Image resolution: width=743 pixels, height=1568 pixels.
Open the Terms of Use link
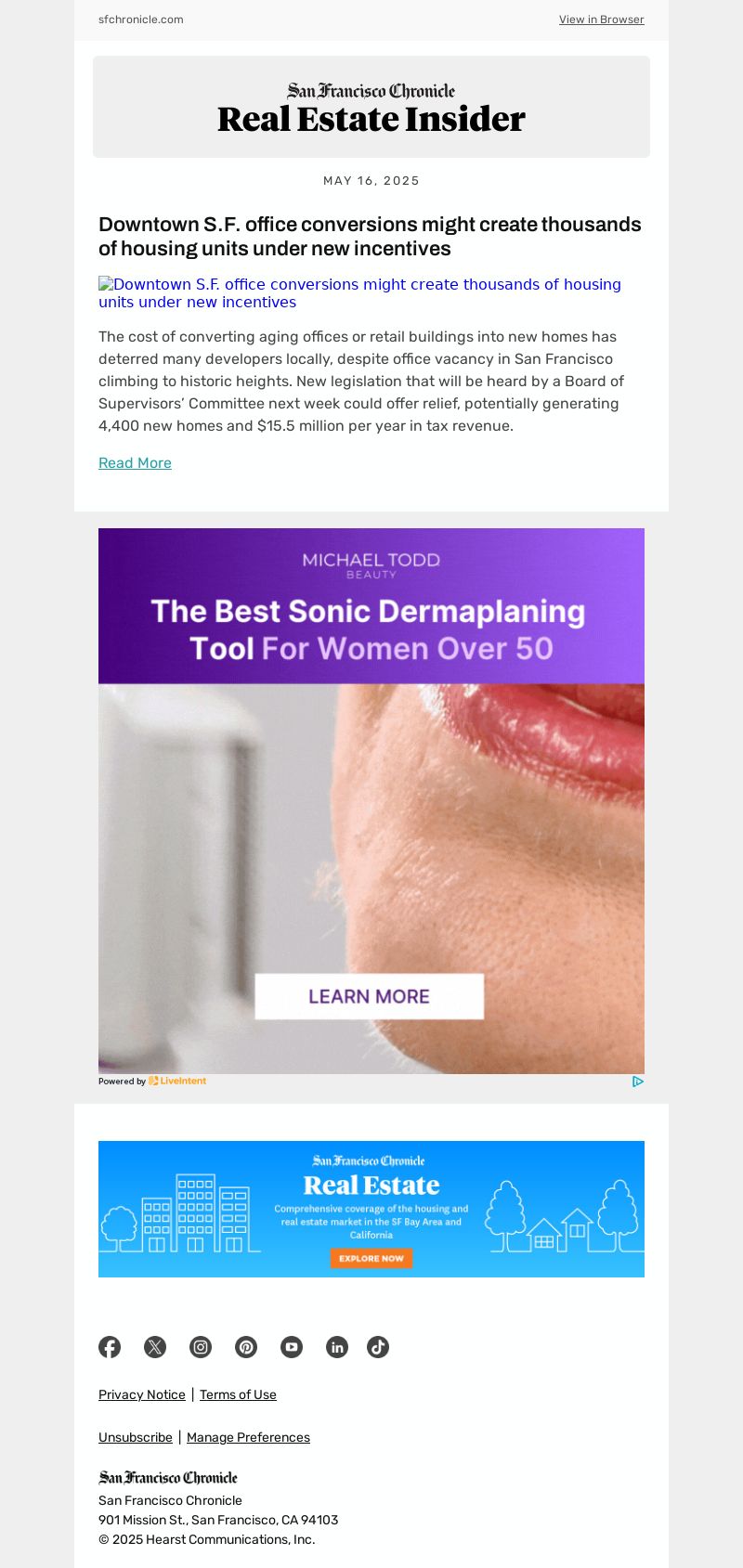click(238, 1394)
